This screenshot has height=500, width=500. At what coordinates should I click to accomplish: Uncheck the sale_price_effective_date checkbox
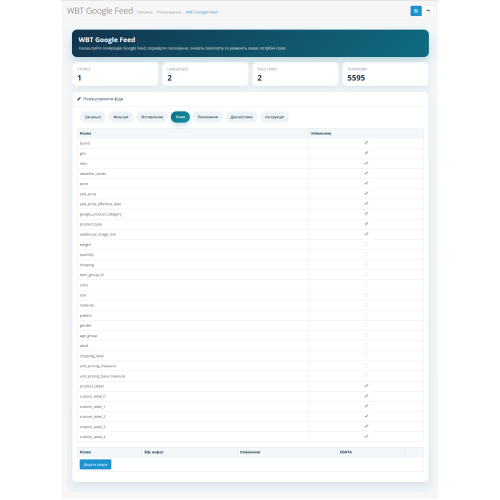coord(366,203)
